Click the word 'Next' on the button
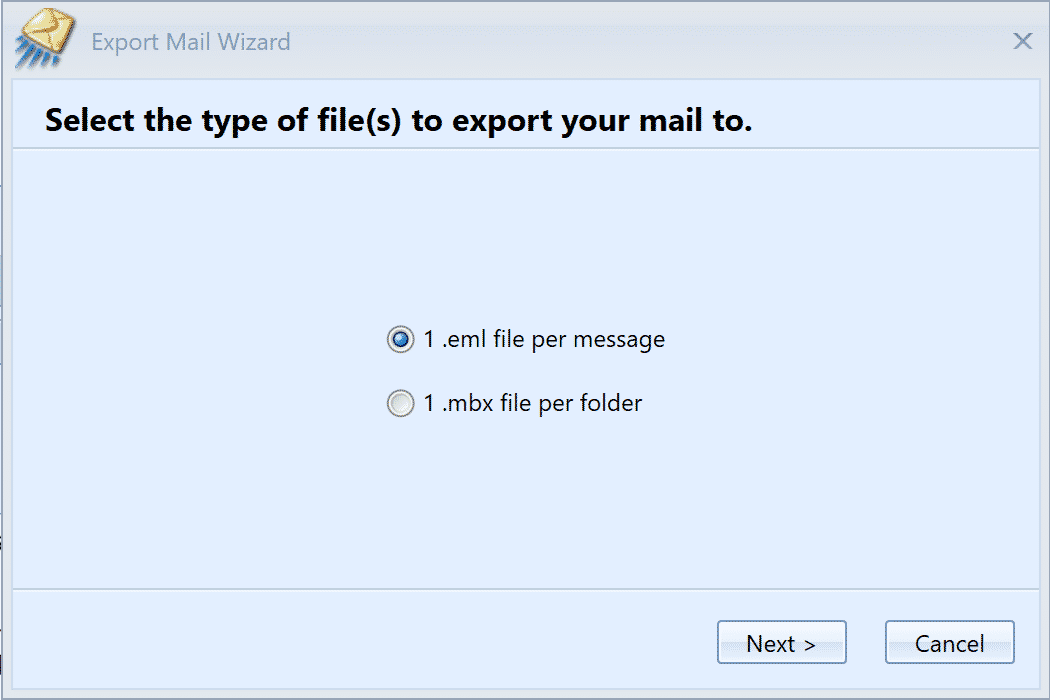 coord(770,644)
